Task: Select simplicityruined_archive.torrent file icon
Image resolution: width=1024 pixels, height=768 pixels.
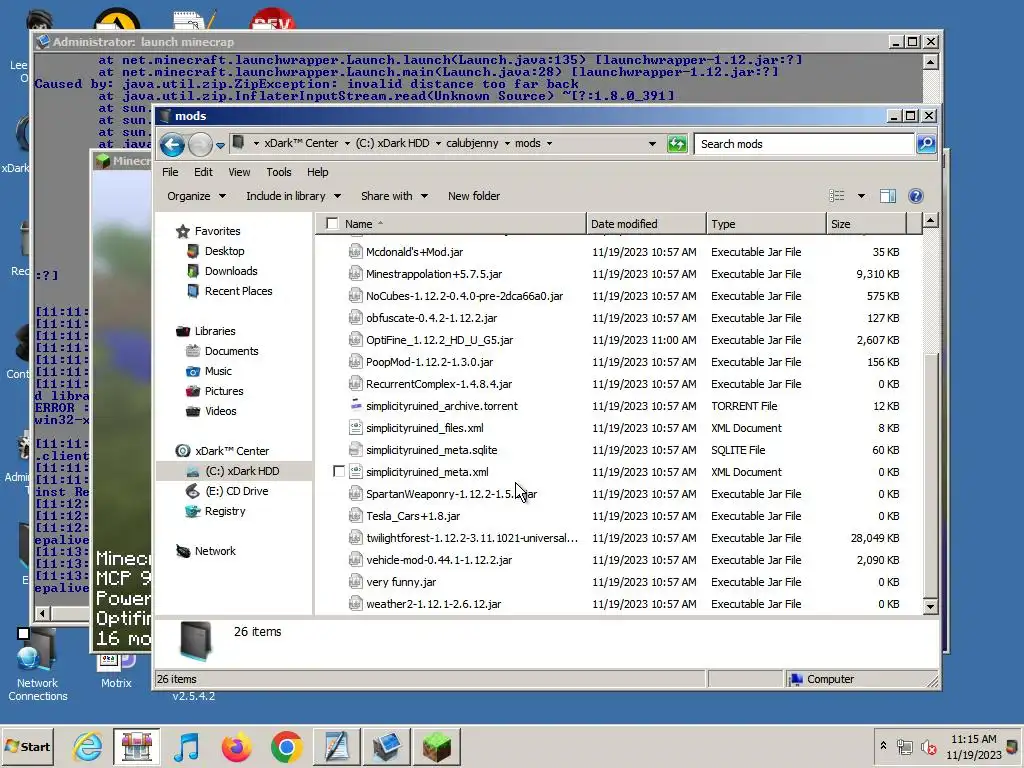Action: pyautogui.click(x=355, y=406)
